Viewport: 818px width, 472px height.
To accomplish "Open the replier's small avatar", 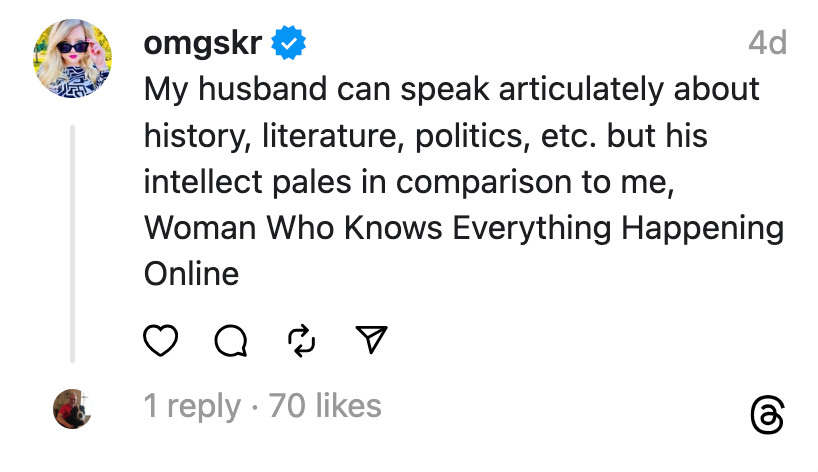I will 72,408.
